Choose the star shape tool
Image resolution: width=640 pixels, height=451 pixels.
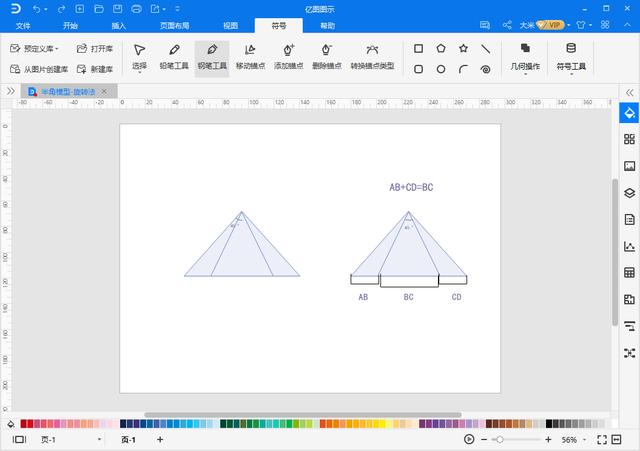[463, 49]
